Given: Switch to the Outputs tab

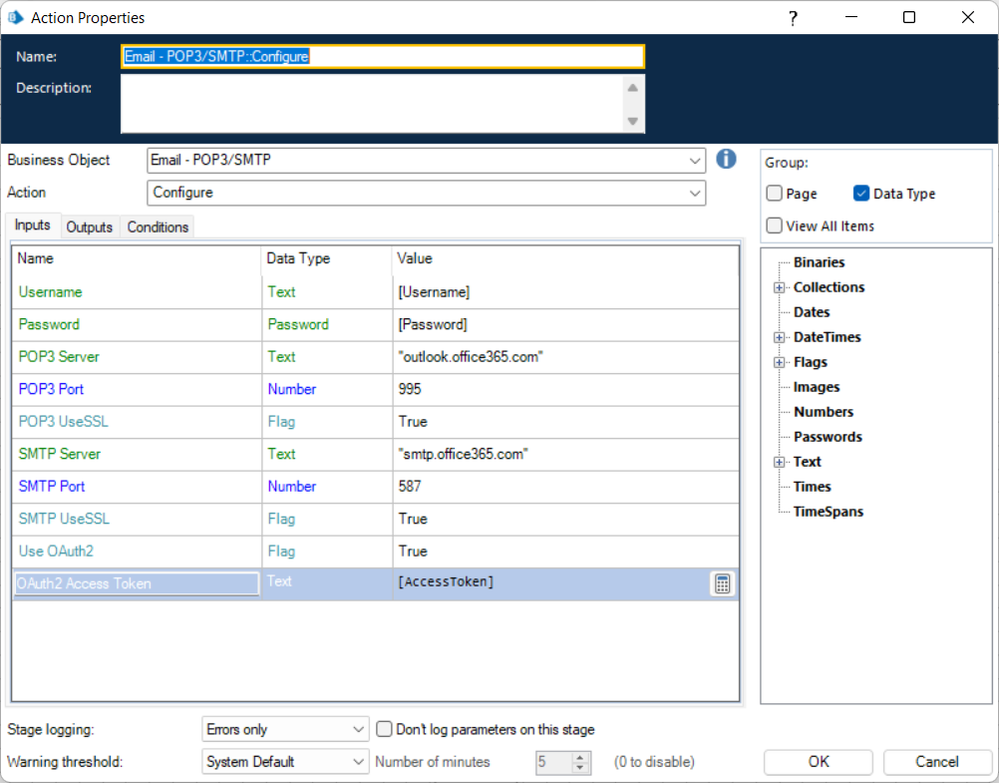Looking at the screenshot, I should [x=89, y=227].
